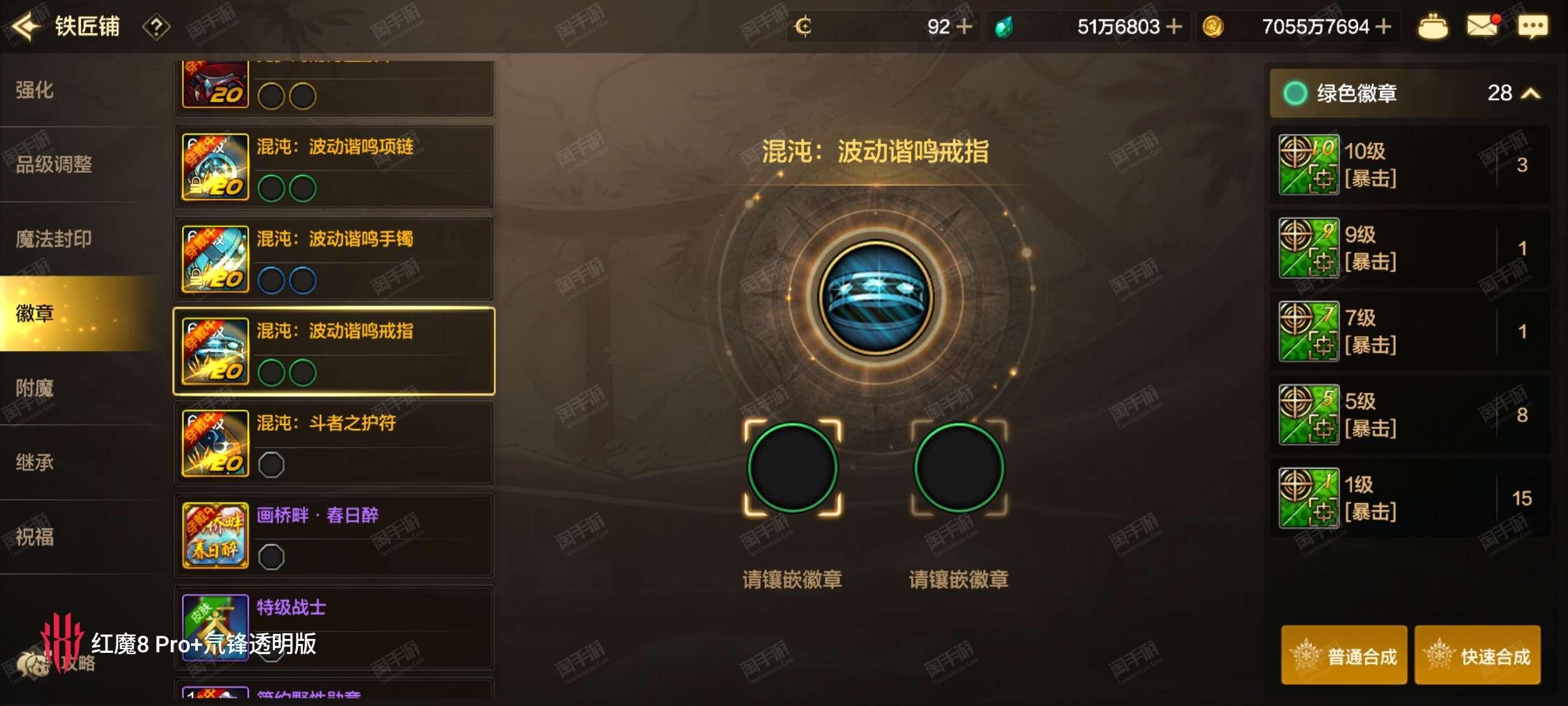Click the 快速合成 button

[1478, 655]
